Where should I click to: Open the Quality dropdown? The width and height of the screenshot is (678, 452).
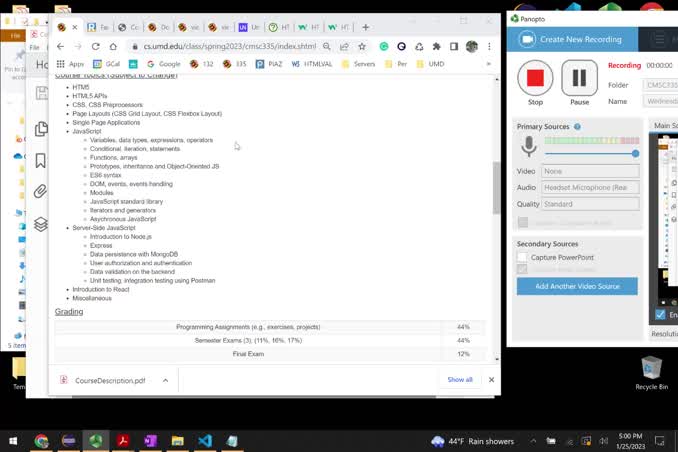coord(590,204)
